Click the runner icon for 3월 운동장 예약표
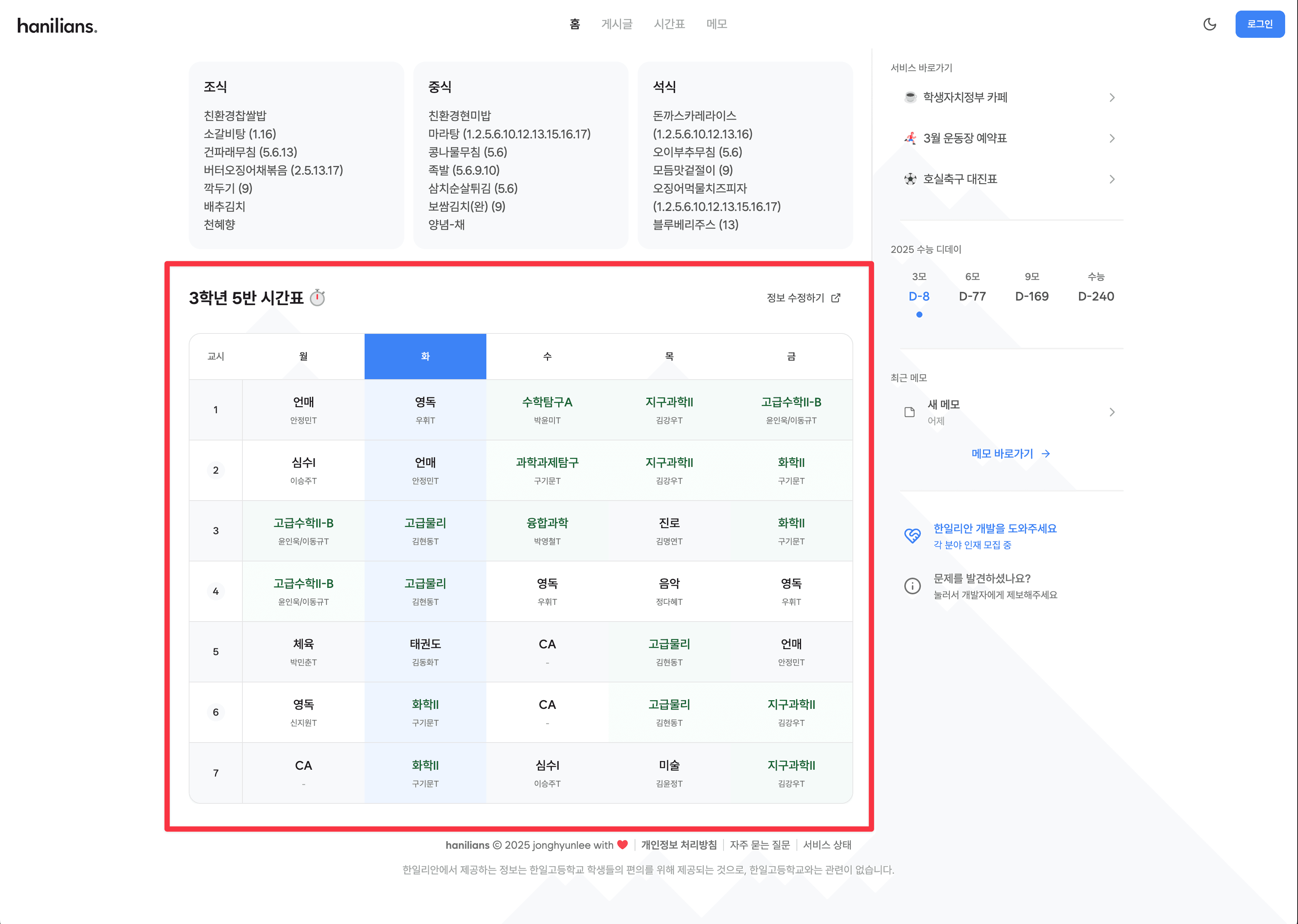The height and width of the screenshot is (924, 1298). [x=910, y=138]
